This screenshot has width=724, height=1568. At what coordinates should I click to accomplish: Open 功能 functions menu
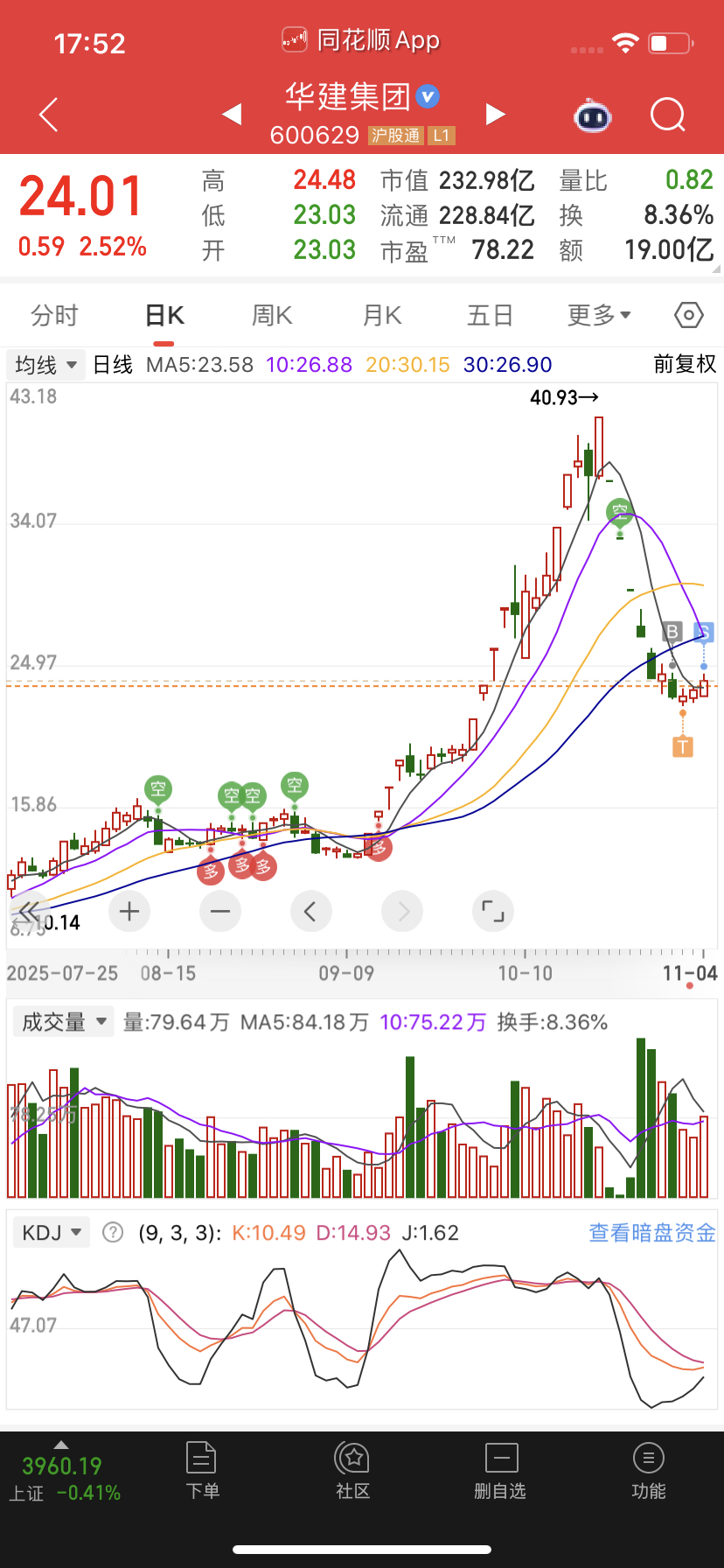[x=649, y=1472]
